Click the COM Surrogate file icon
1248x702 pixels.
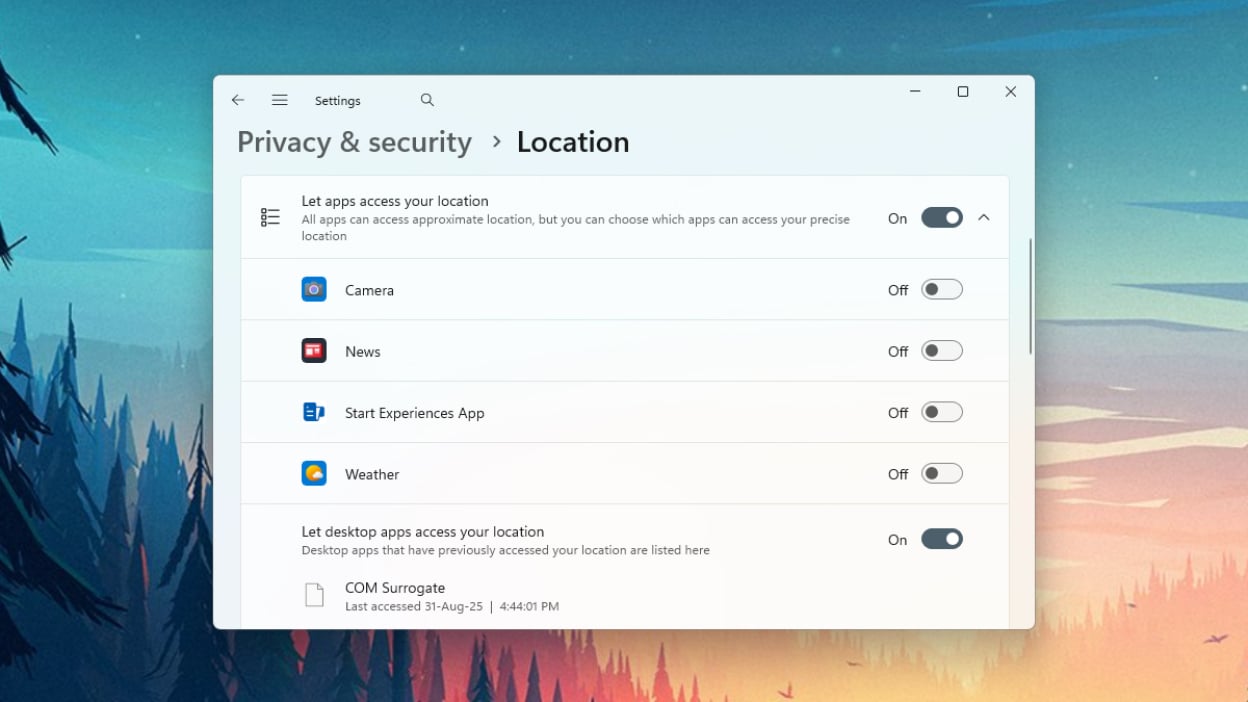(314, 596)
